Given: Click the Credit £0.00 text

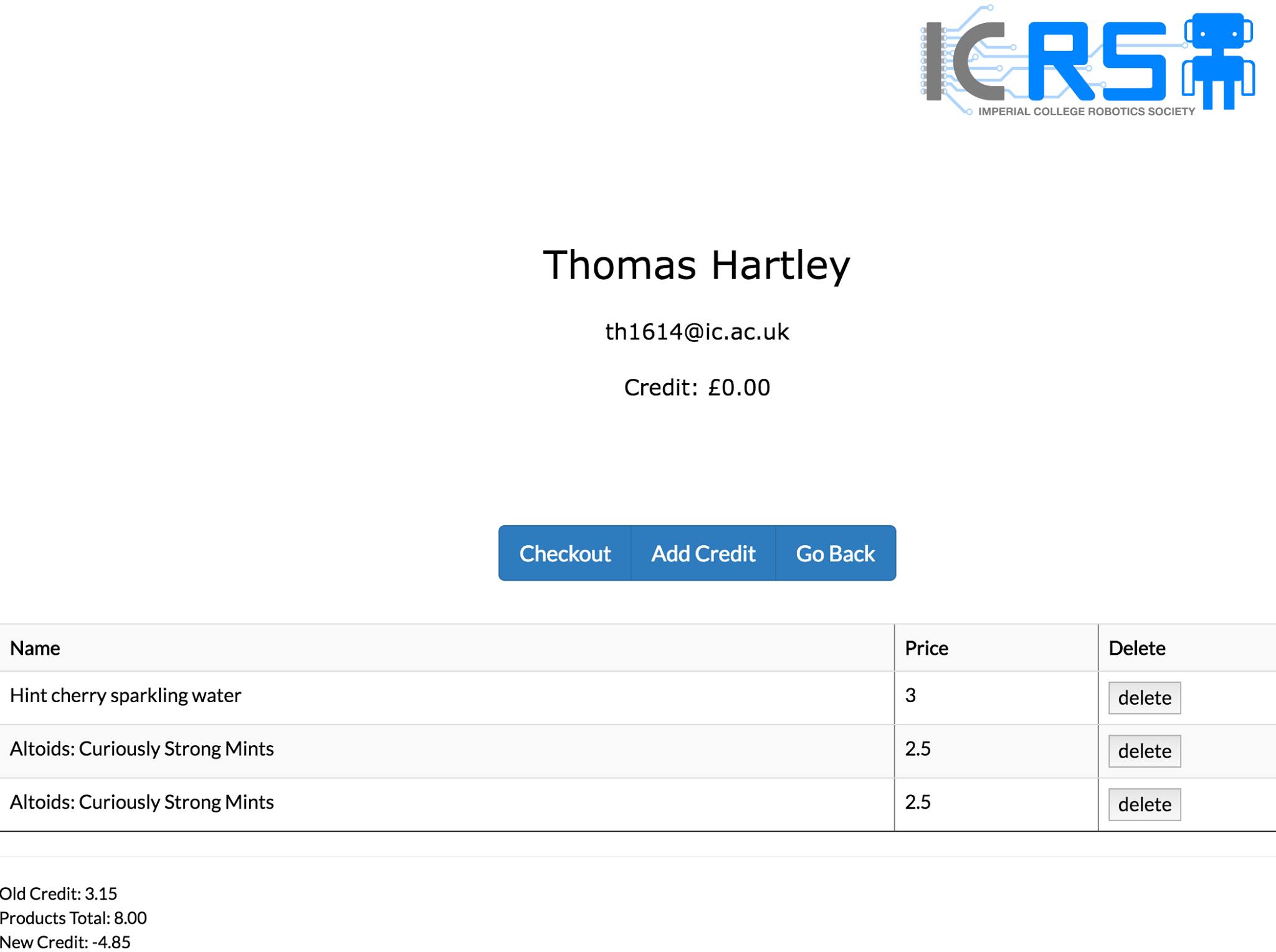Looking at the screenshot, I should (x=697, y=388).
